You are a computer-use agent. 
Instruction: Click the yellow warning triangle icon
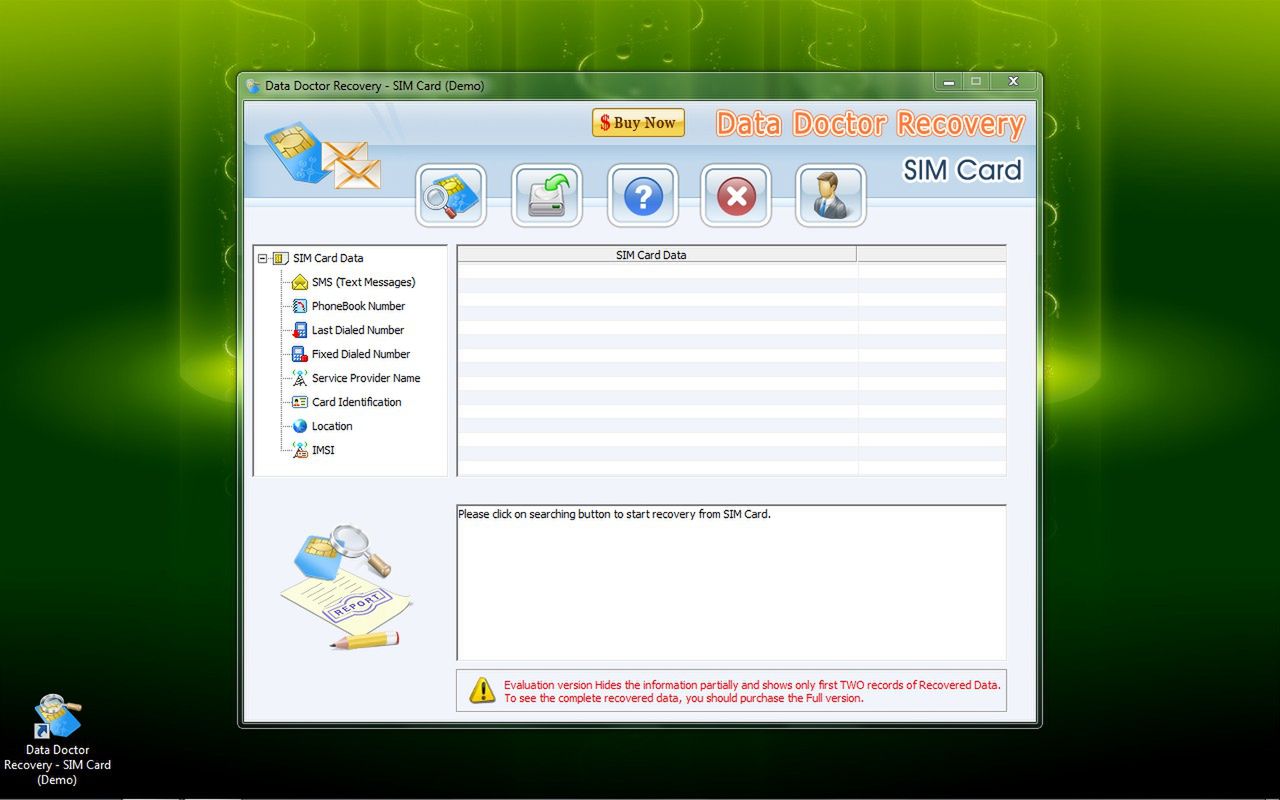pyautogui.click(x=482, y=690)
